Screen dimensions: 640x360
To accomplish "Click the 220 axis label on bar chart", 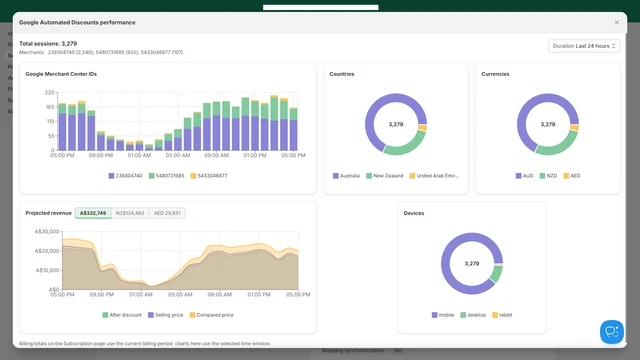I will tap(49, 93).
